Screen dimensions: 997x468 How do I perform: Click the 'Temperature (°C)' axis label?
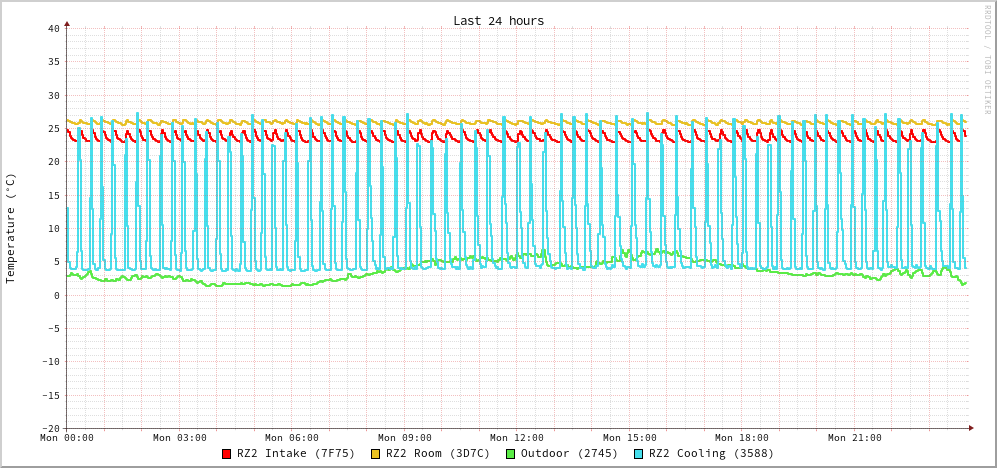coord(10,229)
